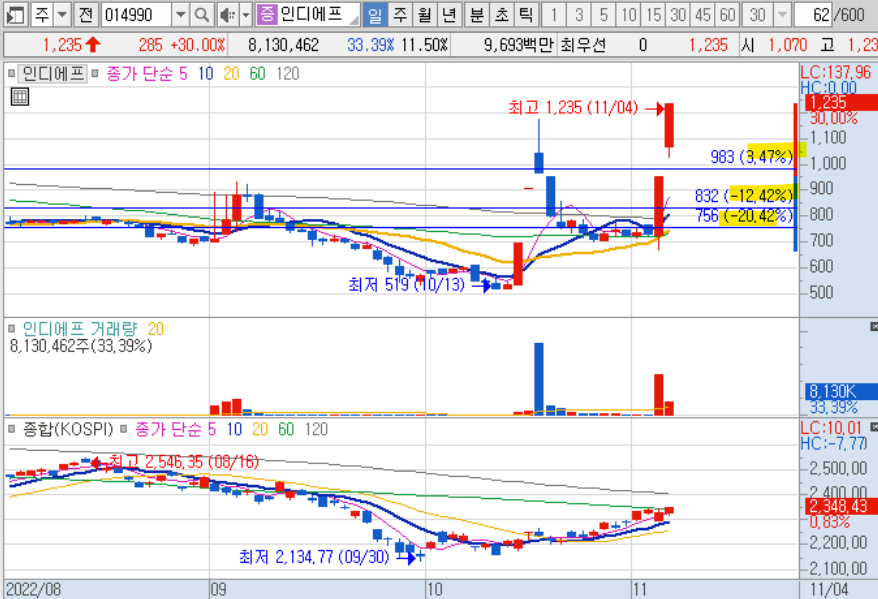Click small square before 인디에프 legend

pyautogui.click(x=11, y=73)
